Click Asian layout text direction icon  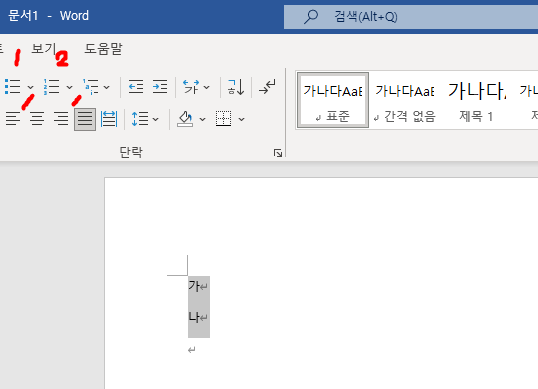click(x=191, y=87)
